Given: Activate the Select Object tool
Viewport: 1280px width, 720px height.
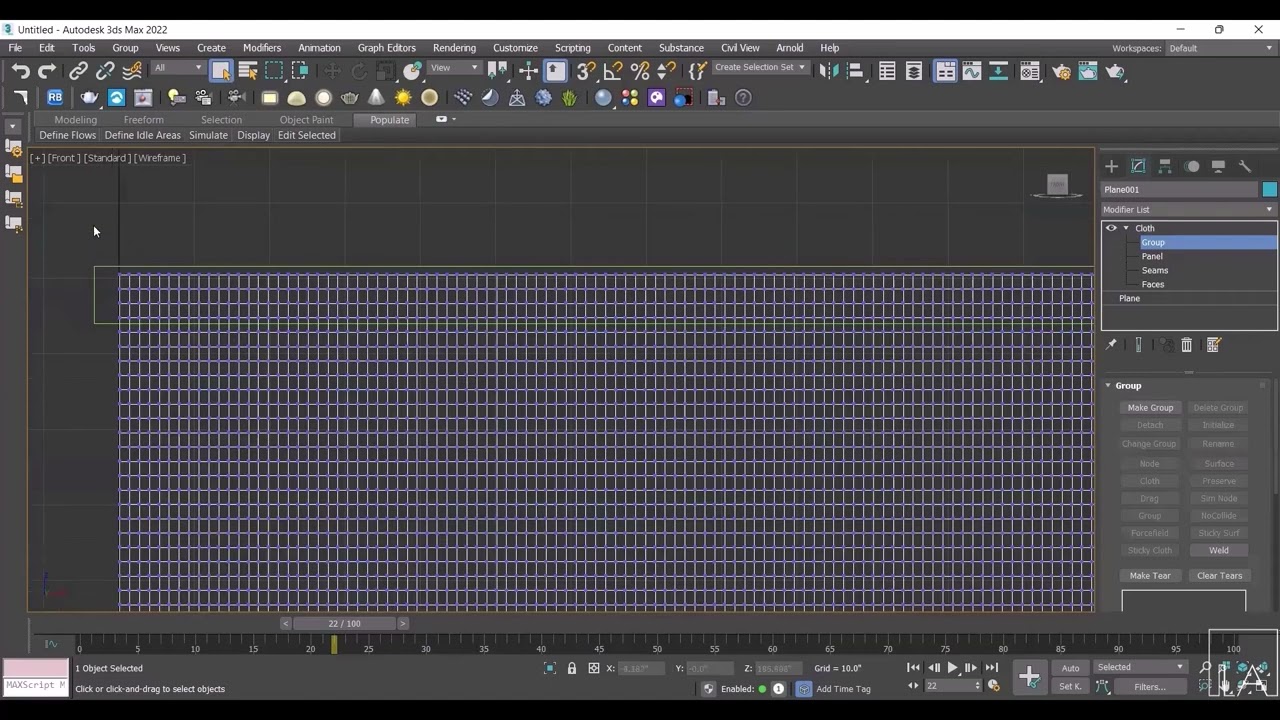Looking at the screenshot, I should click(221, 71).
